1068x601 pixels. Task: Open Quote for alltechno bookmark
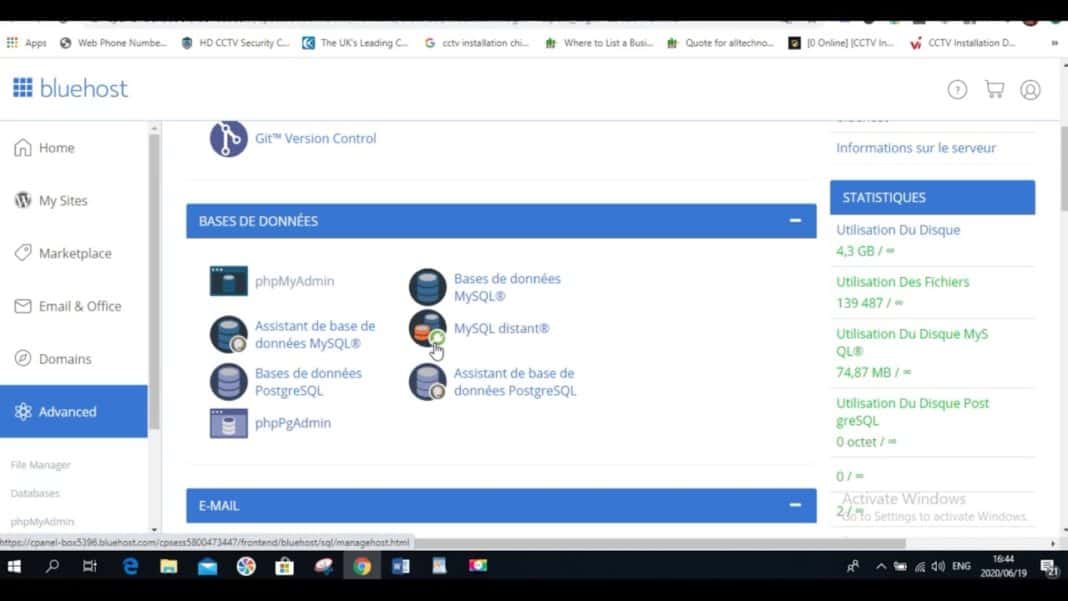721,43
